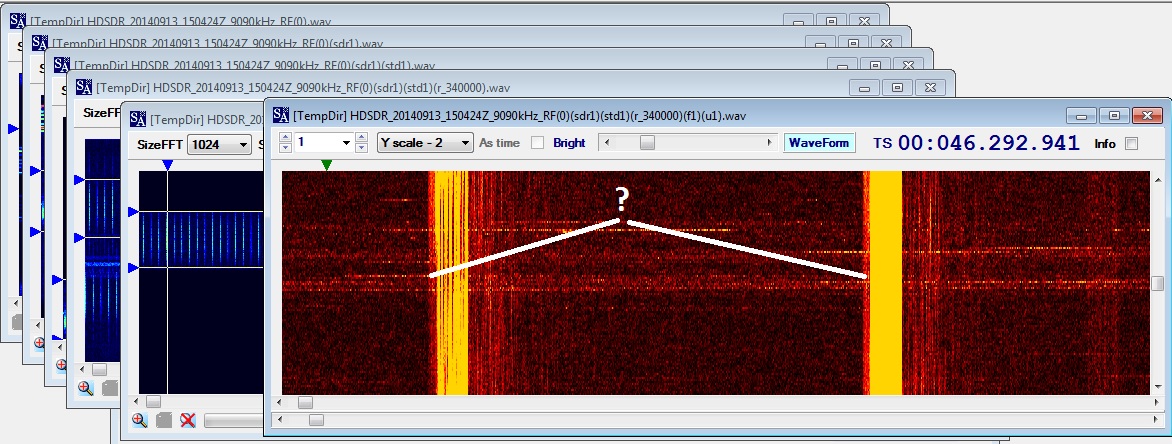Click the spinner left of the value 1 box
The height and width of the screenshot is (444, 1172).
click(286, 142)
